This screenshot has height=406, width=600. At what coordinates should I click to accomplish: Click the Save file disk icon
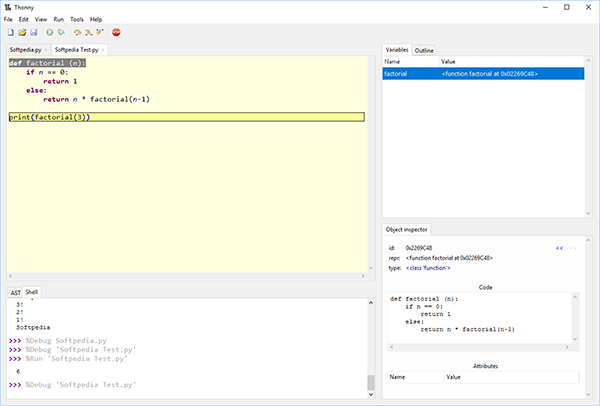click(32, 33)
